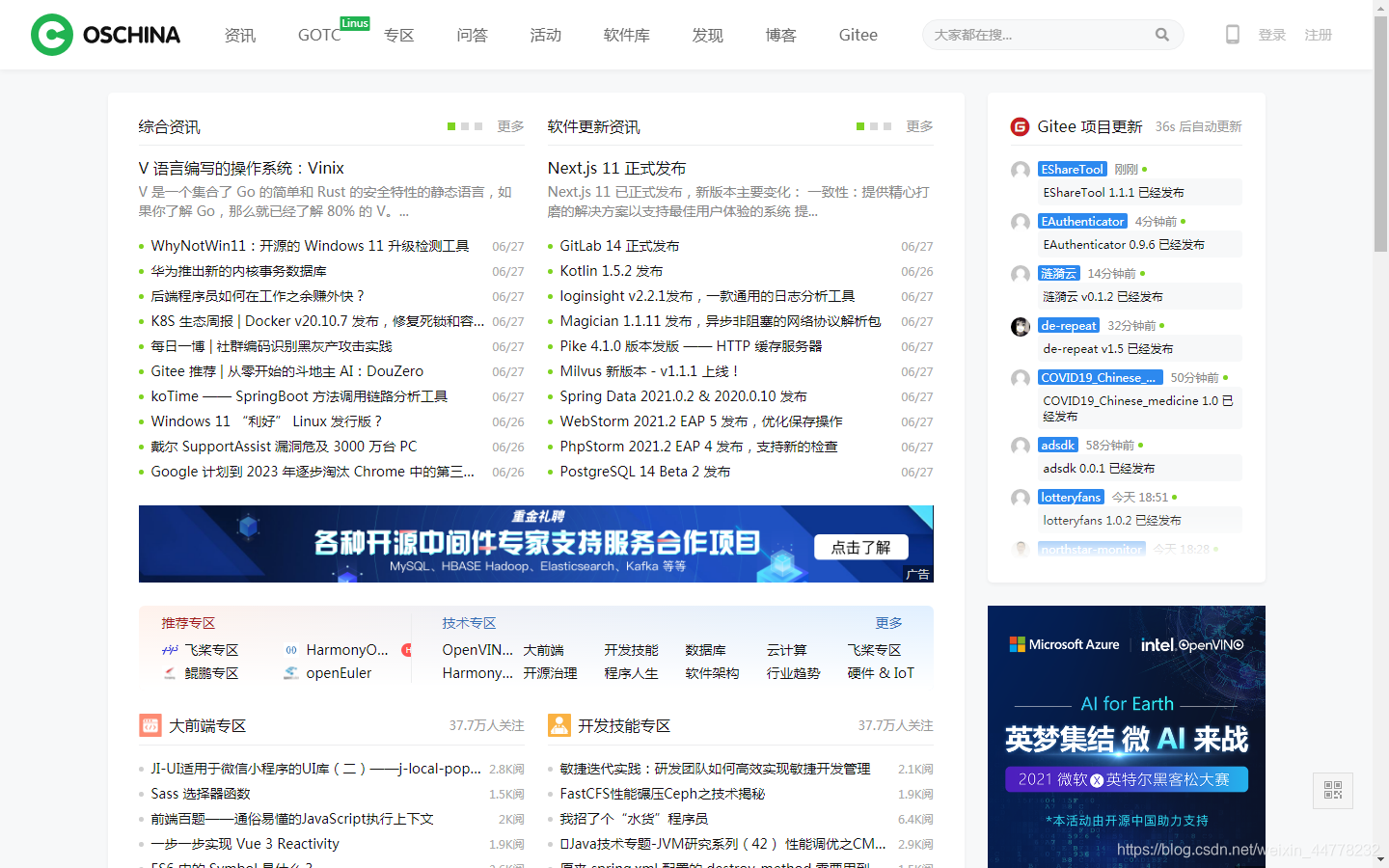
Task: Open the 发现 nav item
Action: point(707,35)
